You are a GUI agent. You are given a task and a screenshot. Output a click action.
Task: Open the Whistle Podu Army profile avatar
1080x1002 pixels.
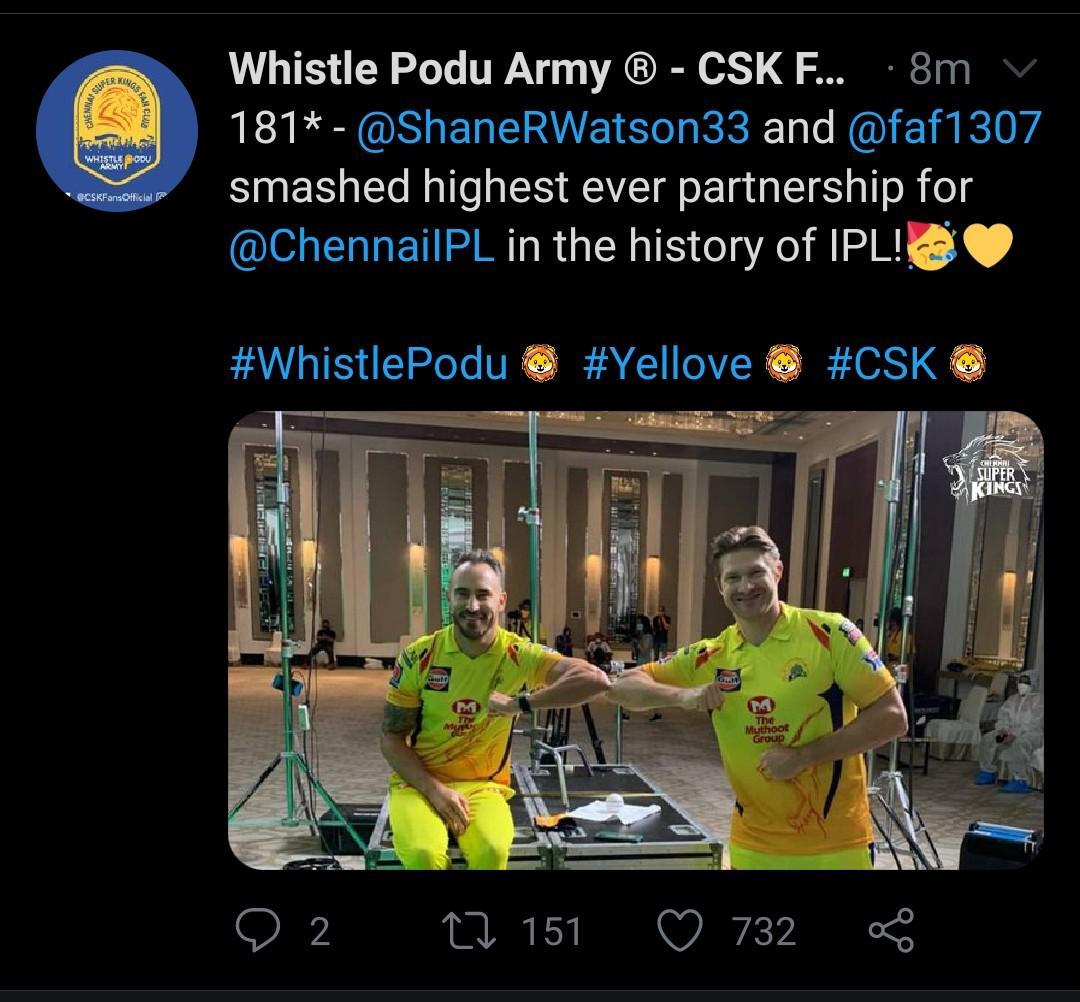[116, 131]
